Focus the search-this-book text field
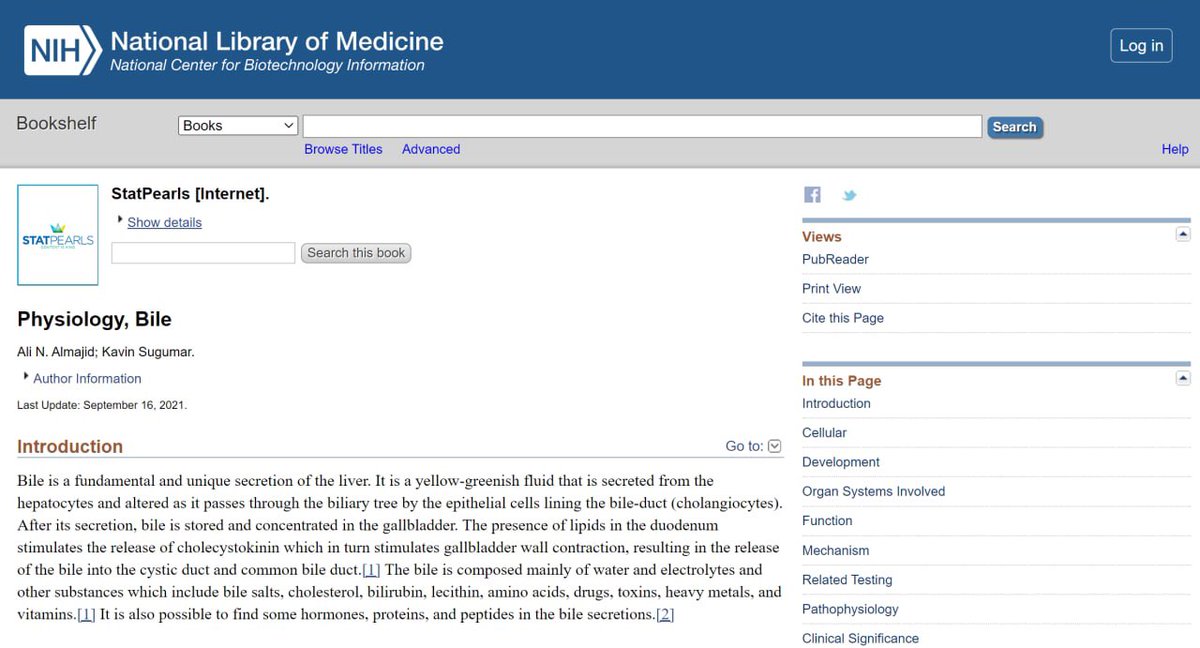Screen dimensions: 1200x648 pyautogui.click(x=203, y=253)
